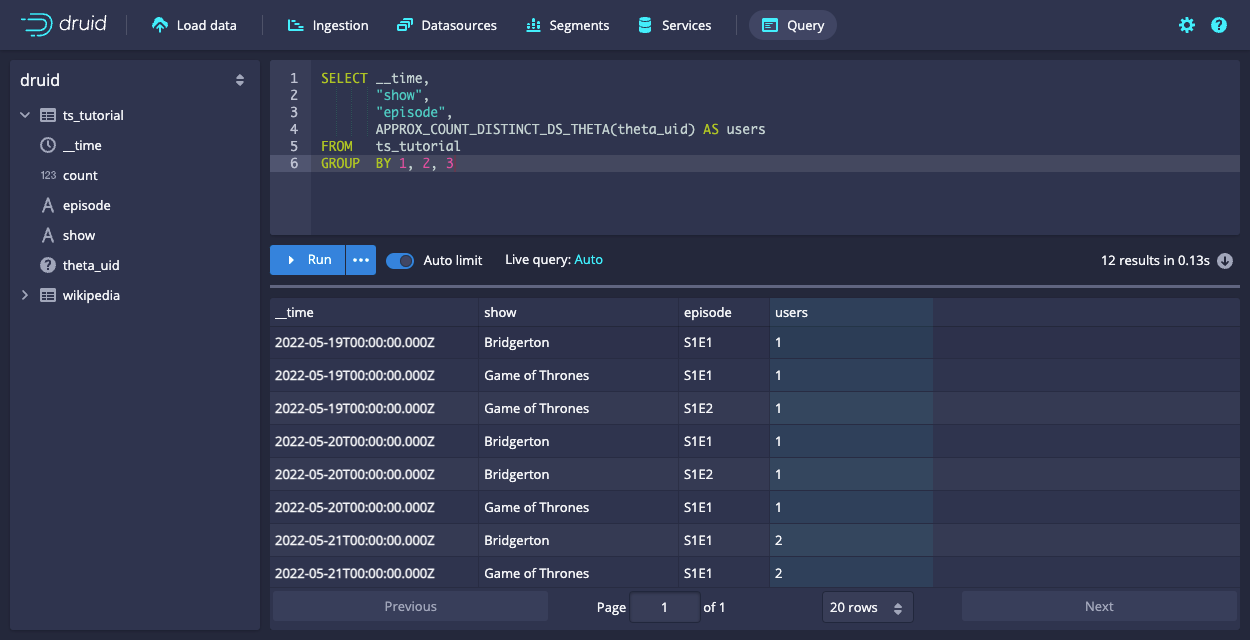This screenshot has height=640, width=1250.
Task: Run the SQL query
Action: (x=308, y=260)
